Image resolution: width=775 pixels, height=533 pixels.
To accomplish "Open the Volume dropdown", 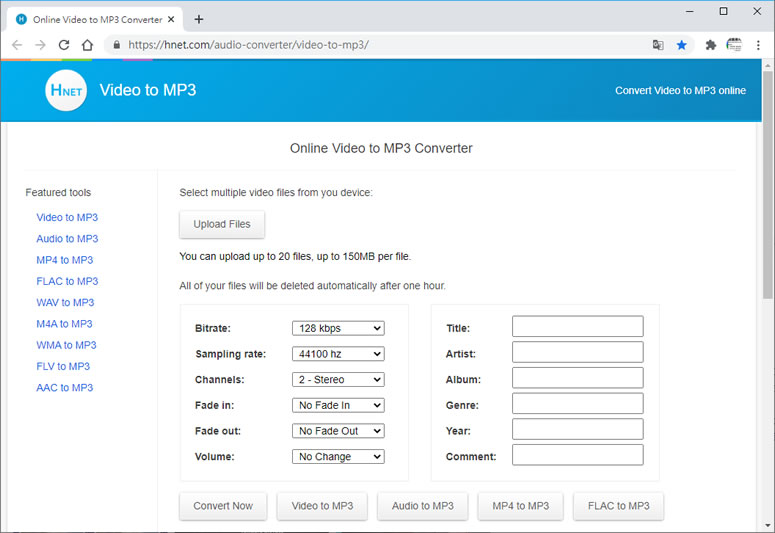I will [x=338, y=457].
